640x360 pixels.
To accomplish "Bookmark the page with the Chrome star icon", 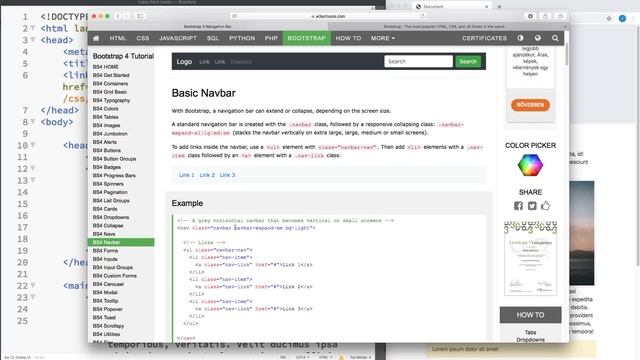I will (x=609, y=18).
